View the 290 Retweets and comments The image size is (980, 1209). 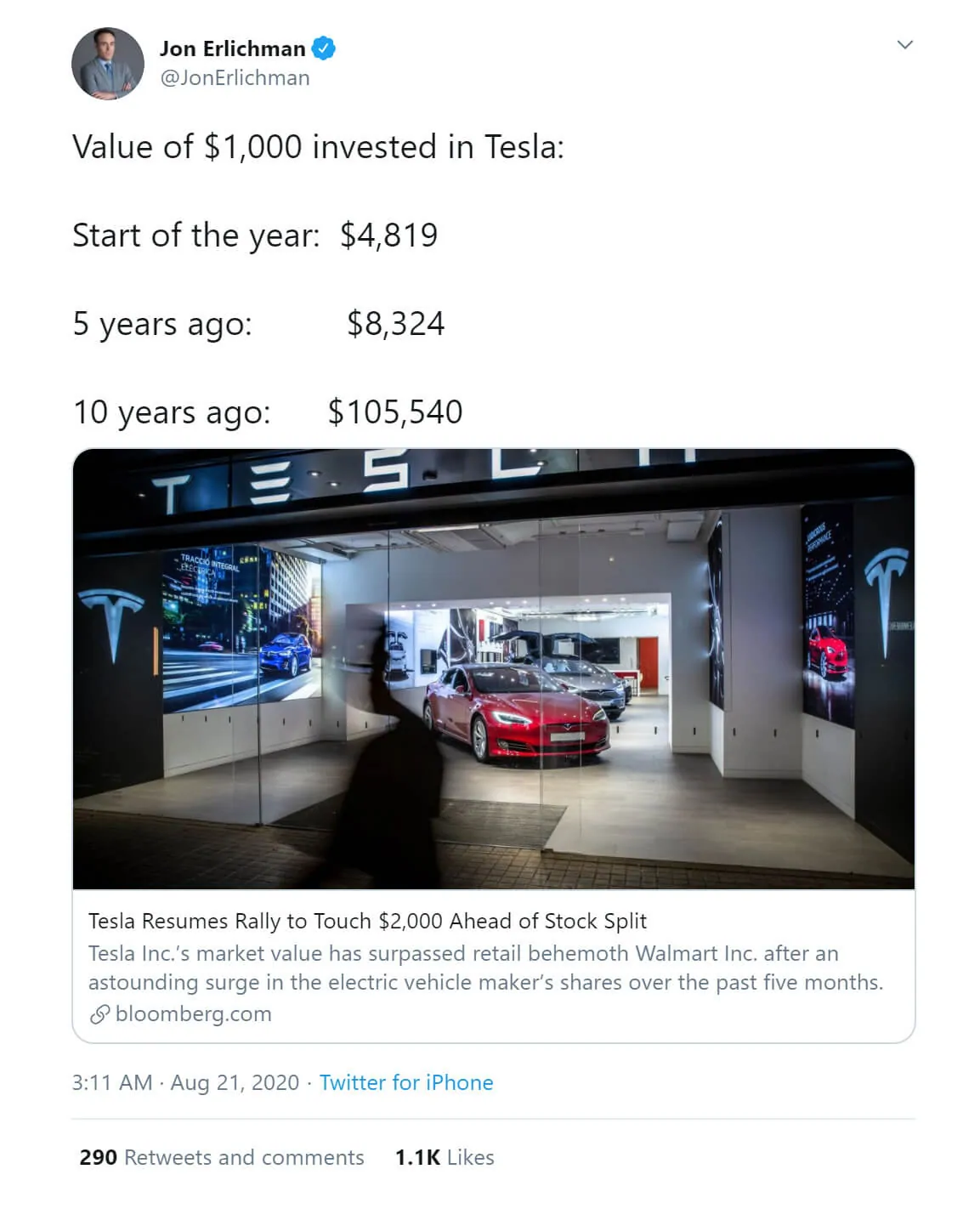(221, 1157)
